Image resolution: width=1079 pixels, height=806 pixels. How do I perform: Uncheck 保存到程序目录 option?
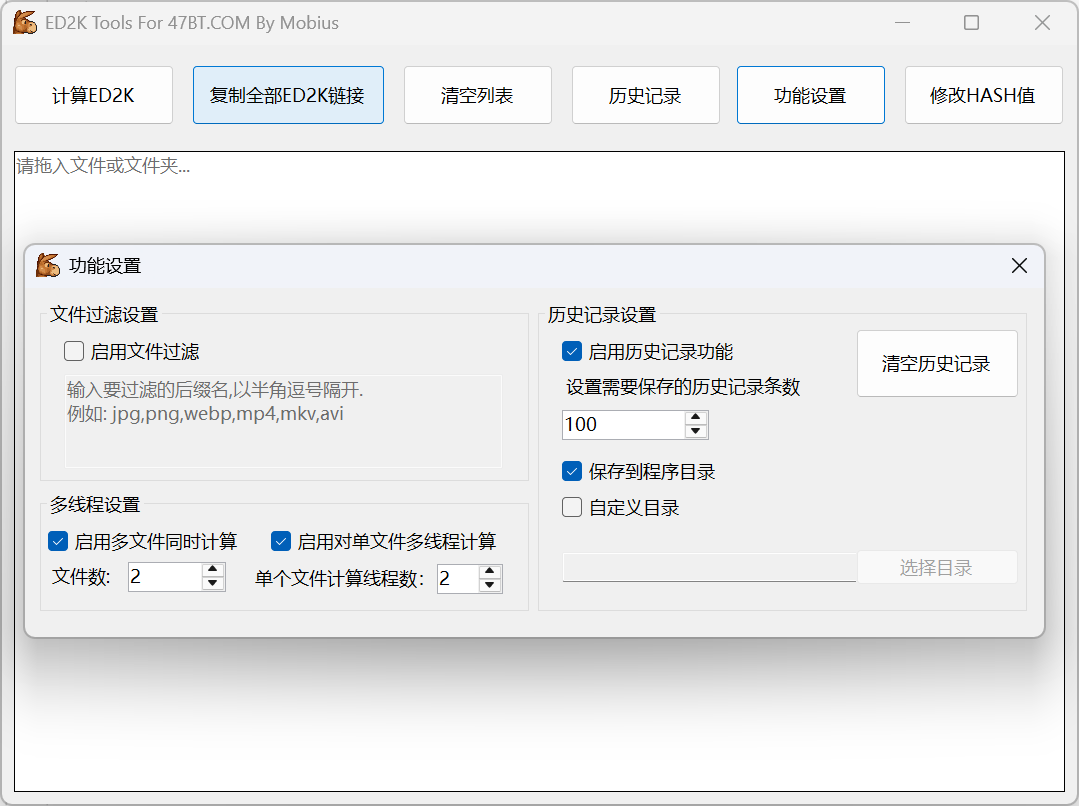[x=572, y=471]
